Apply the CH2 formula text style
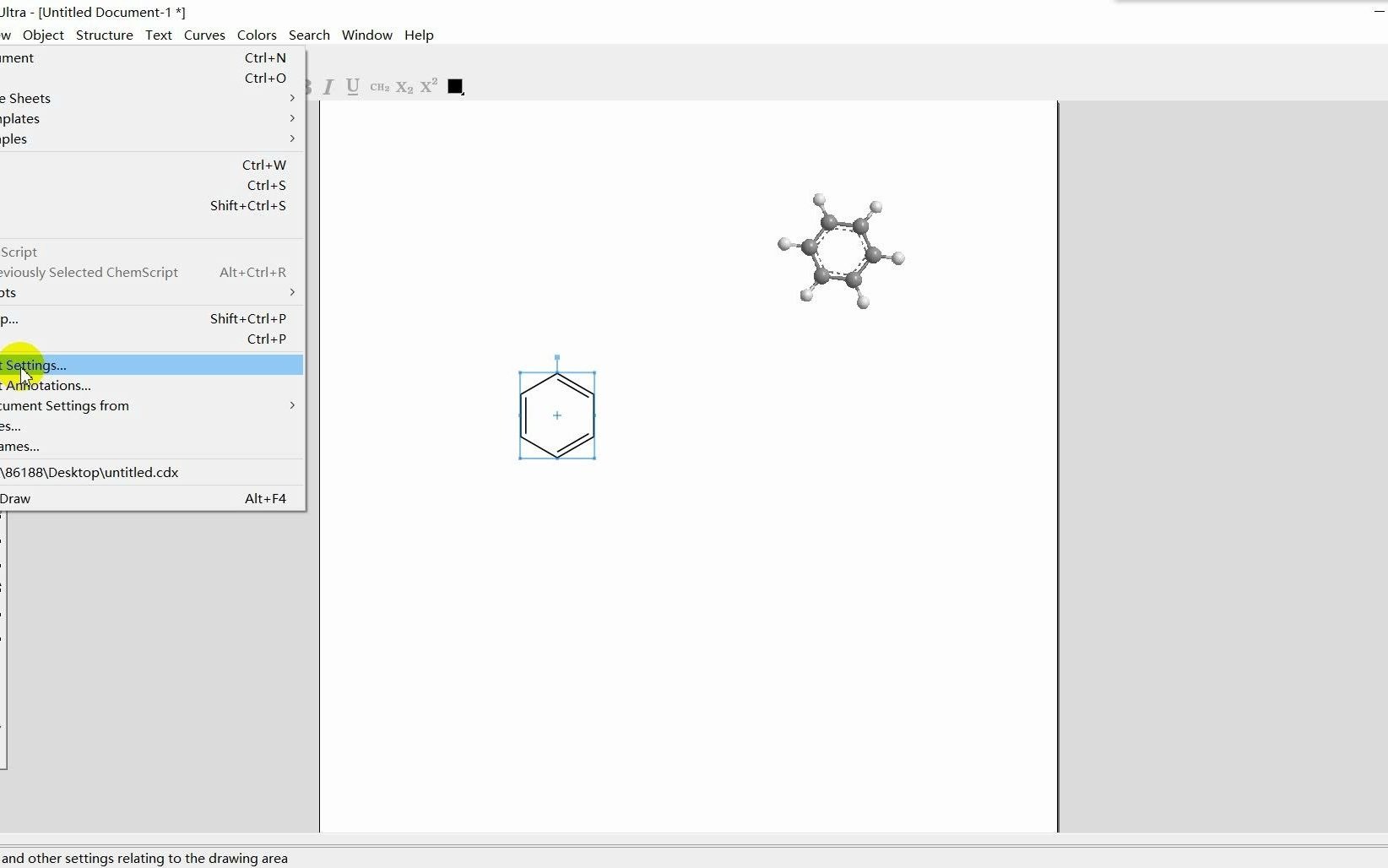The width and height of the screenshot is (1388, 868). tap(379, 86)
